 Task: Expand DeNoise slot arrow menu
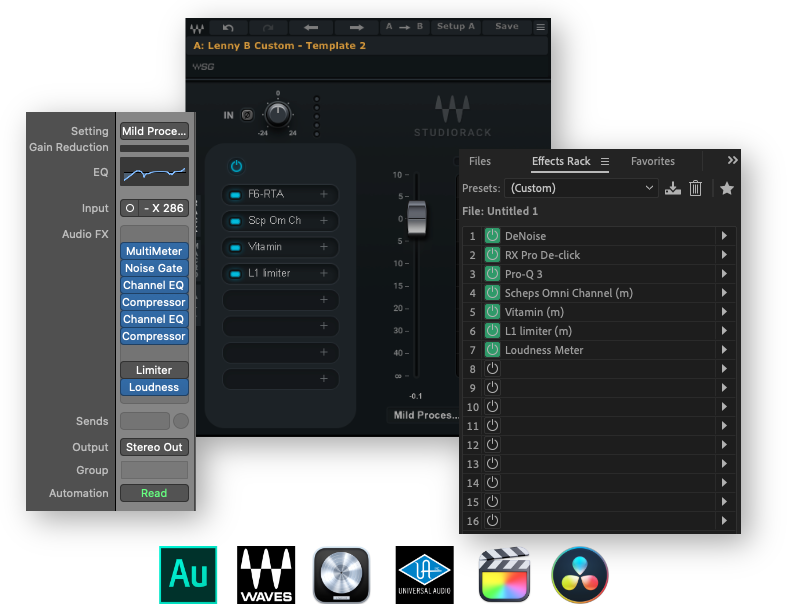724,236
